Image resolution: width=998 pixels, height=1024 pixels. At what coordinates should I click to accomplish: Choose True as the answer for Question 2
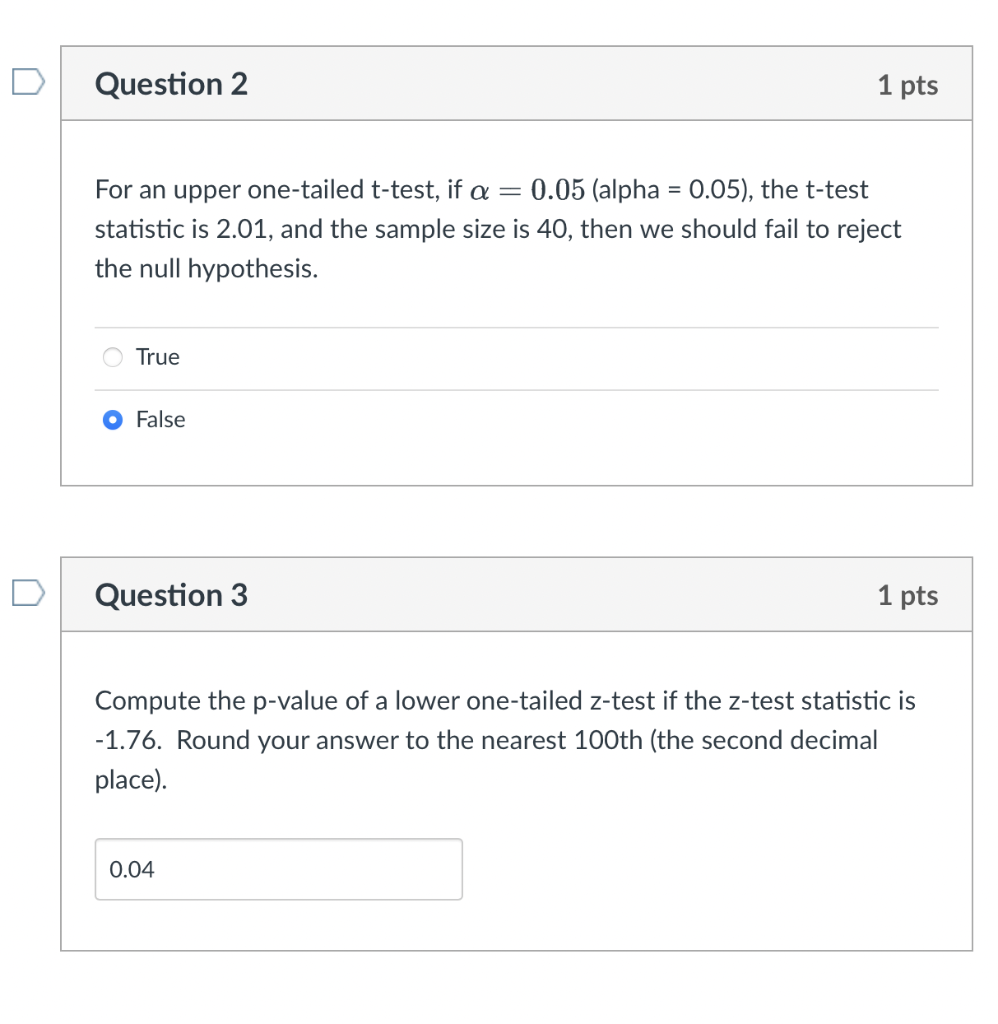pos(112,357)
